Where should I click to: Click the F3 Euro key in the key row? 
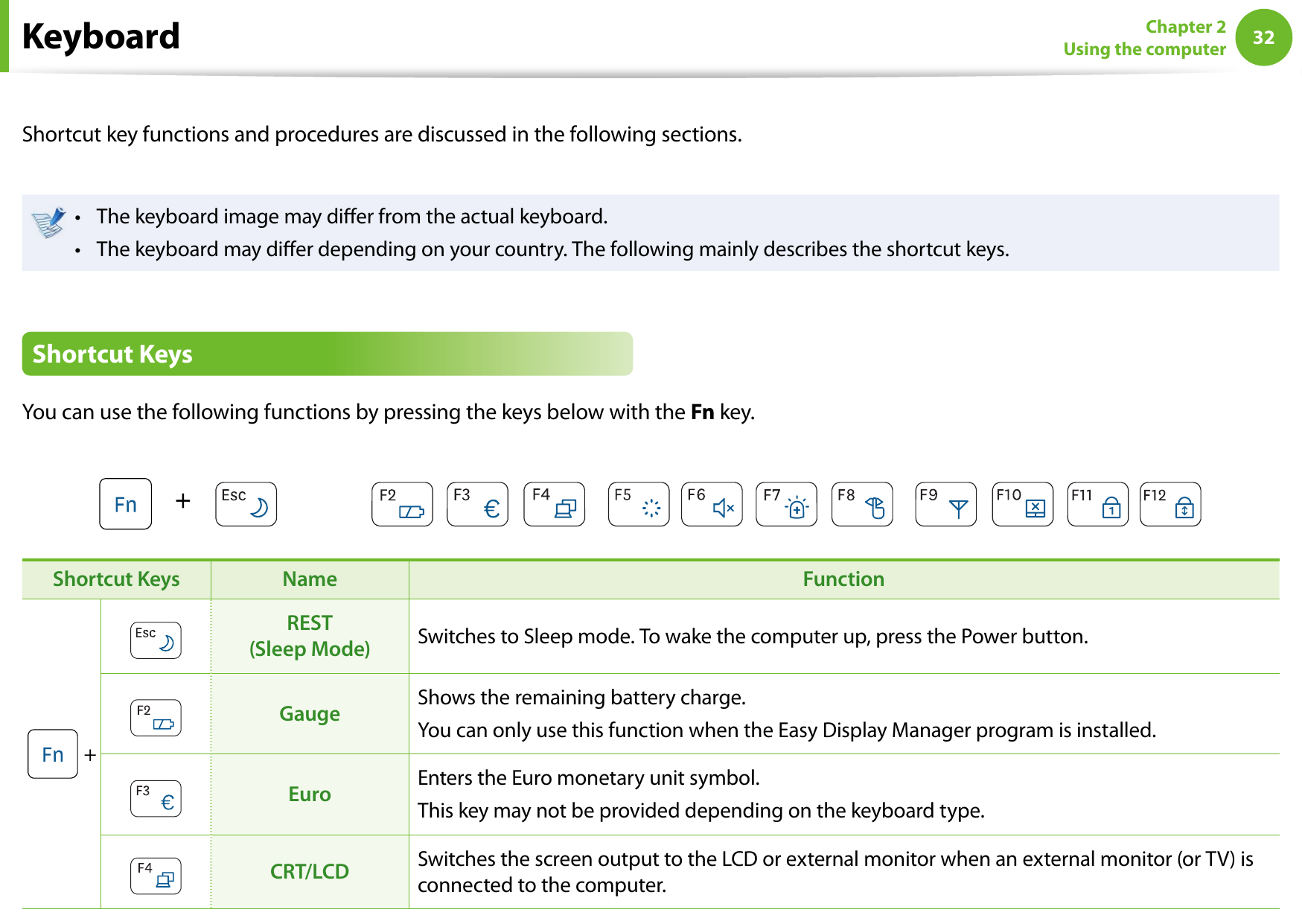tap(477, 504)
